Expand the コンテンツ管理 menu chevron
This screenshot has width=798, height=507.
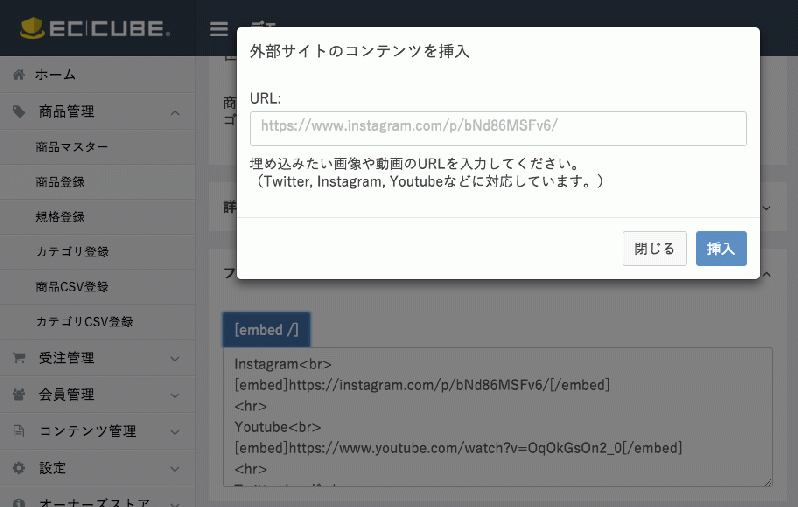pyautogui.click(x=175, y=432)
